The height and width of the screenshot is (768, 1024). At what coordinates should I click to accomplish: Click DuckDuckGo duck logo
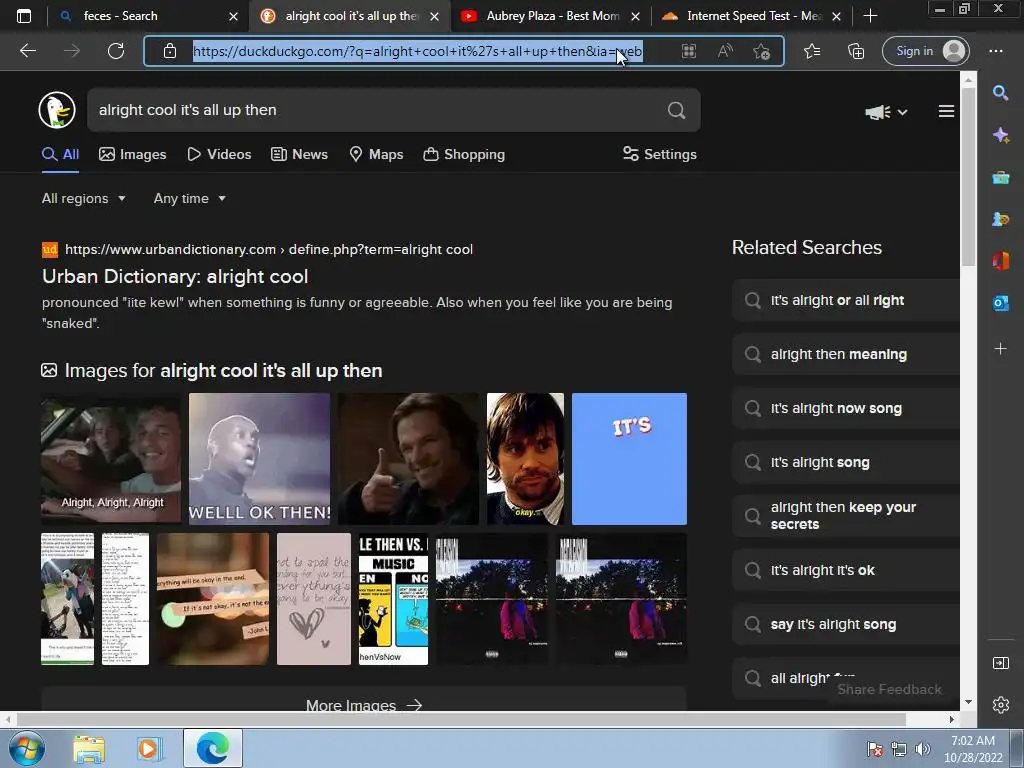click(57, 110)
